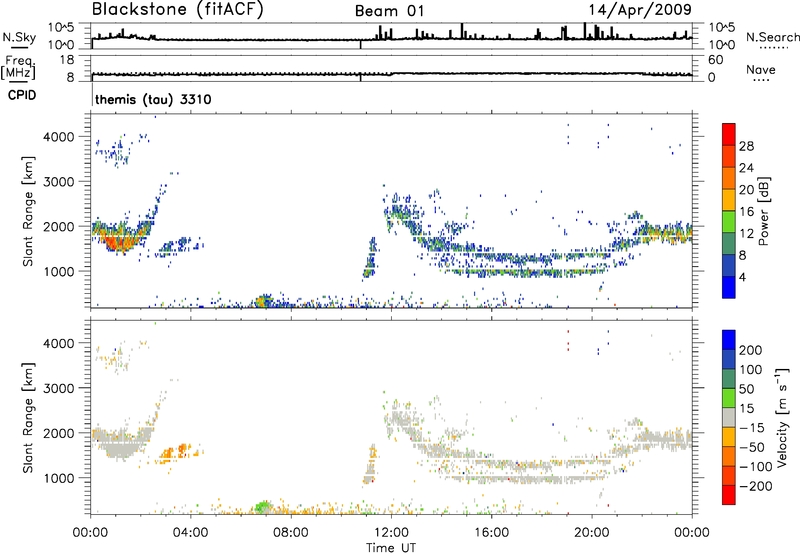Click the "28" value on Power colorbar
Screen dimensions: 800x554
[x=746, y=146]
